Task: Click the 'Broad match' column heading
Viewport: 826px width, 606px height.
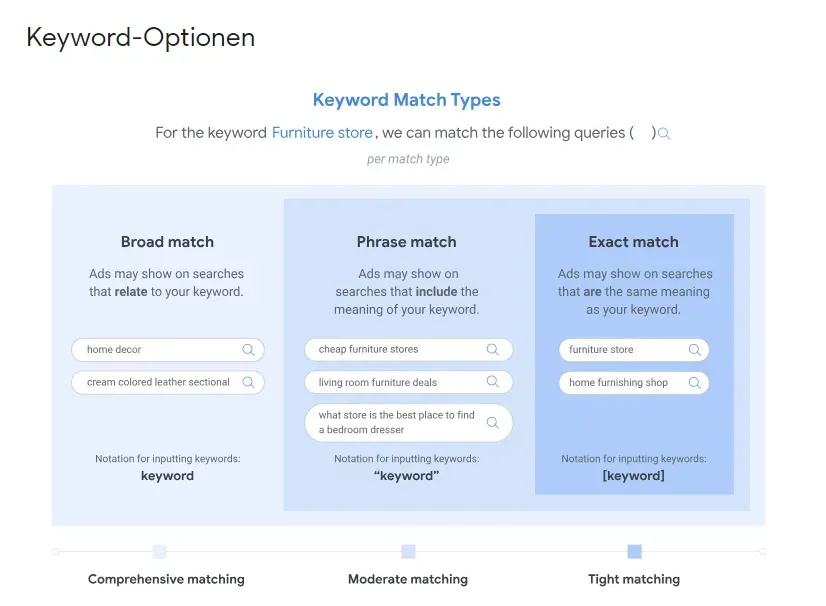Action: coord(168,242)
